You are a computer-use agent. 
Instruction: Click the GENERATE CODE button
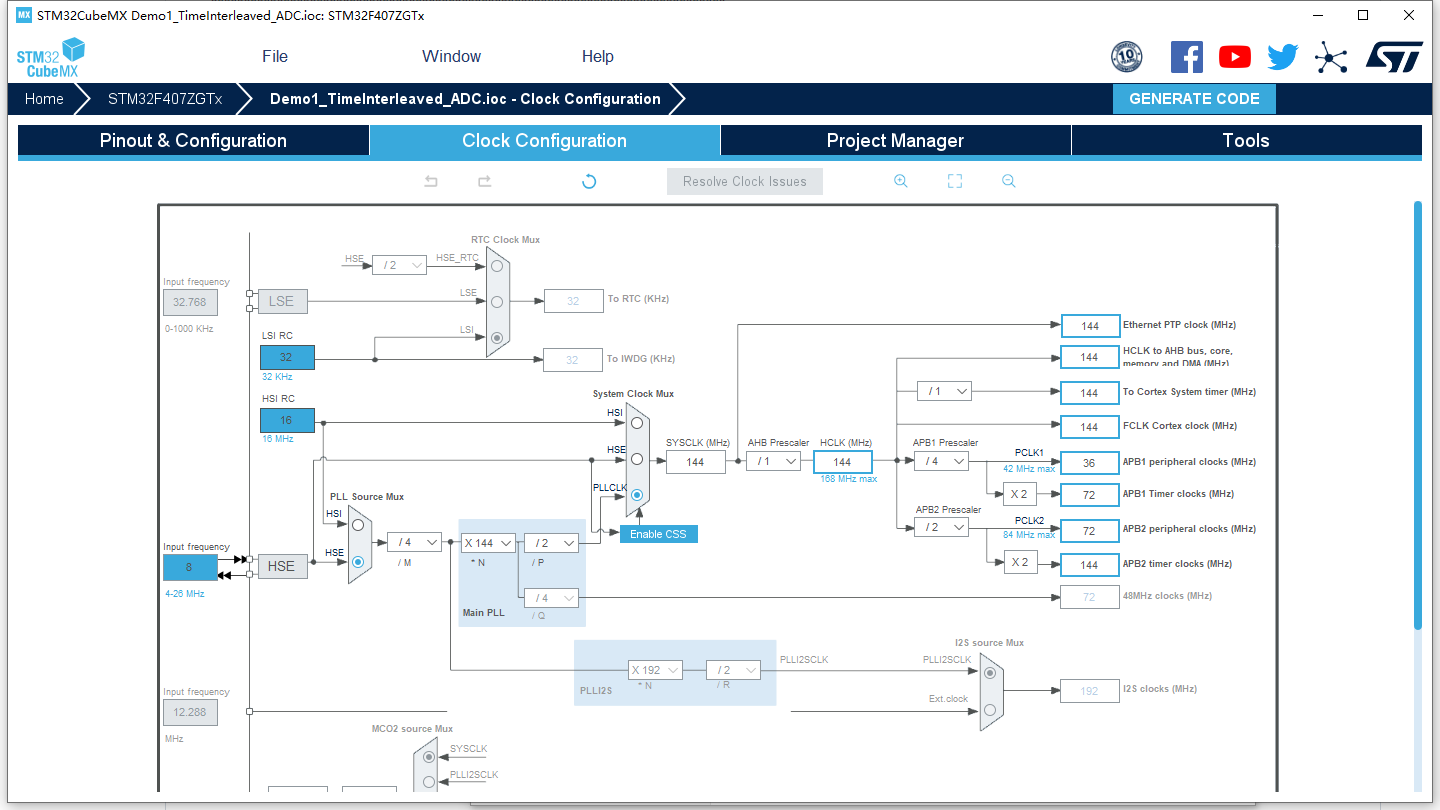tap(1194, 99)
